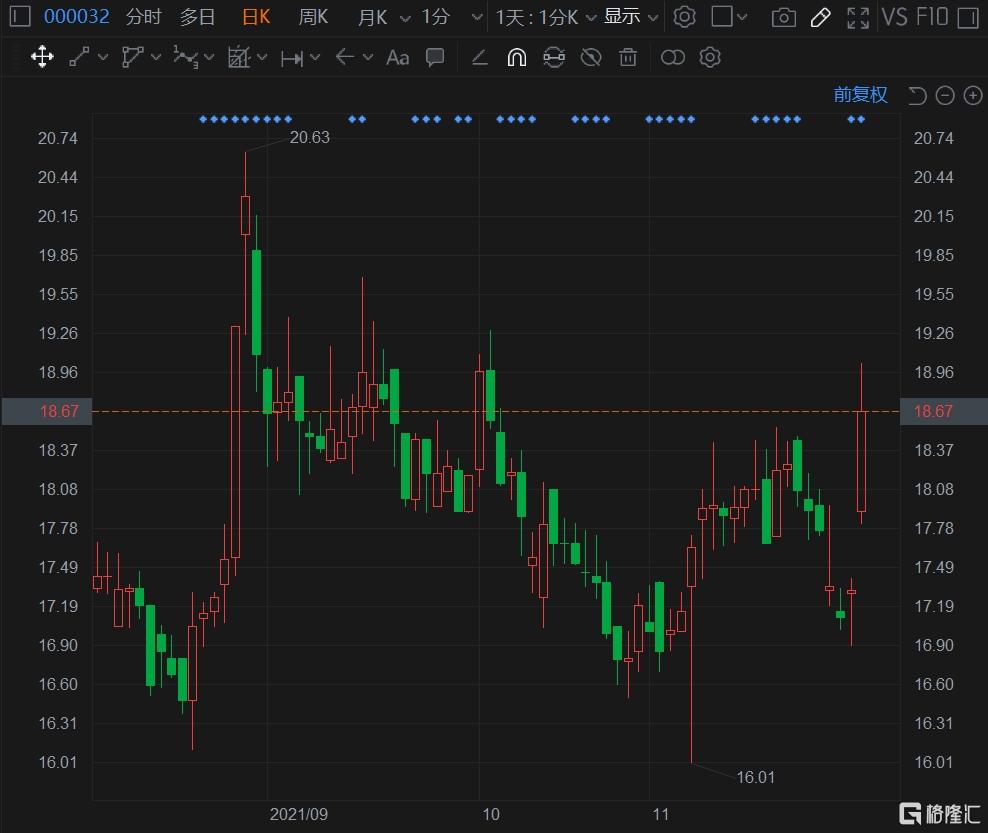The image size is (988, 833).
Task: Select the polygon shape drawing tool
Action: [132, 57]
